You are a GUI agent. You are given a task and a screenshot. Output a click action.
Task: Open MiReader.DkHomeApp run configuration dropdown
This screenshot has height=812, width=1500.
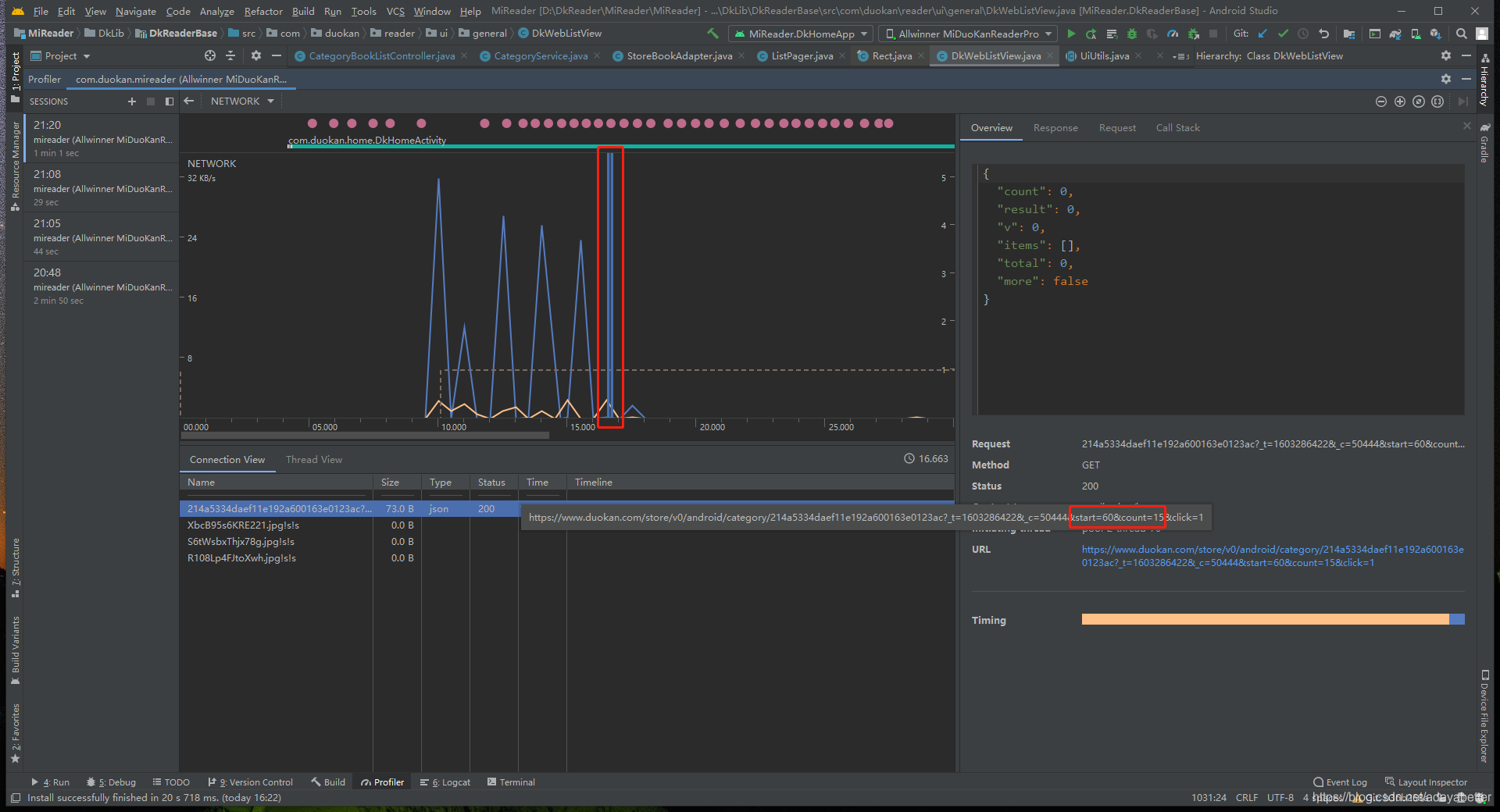pyautogui.click(x=801, y=34)
